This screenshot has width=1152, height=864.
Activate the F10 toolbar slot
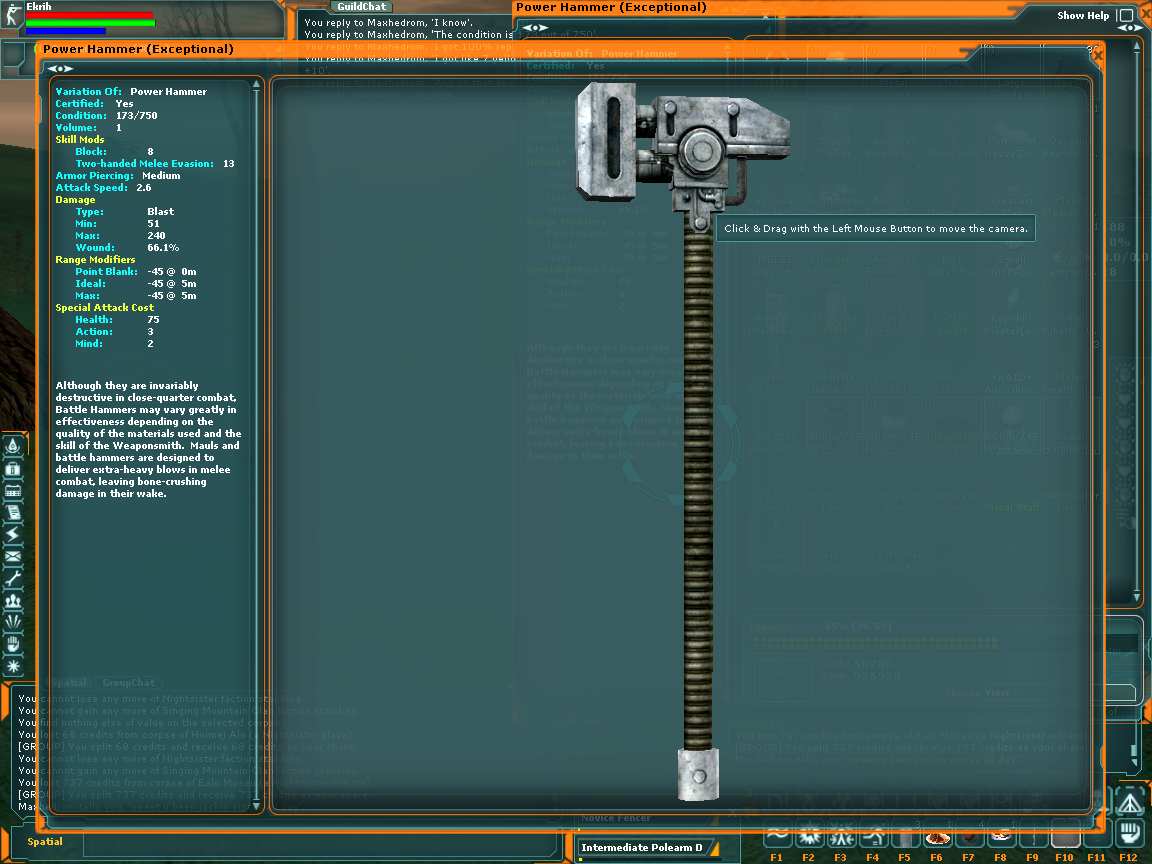[x=1065, y=837]
